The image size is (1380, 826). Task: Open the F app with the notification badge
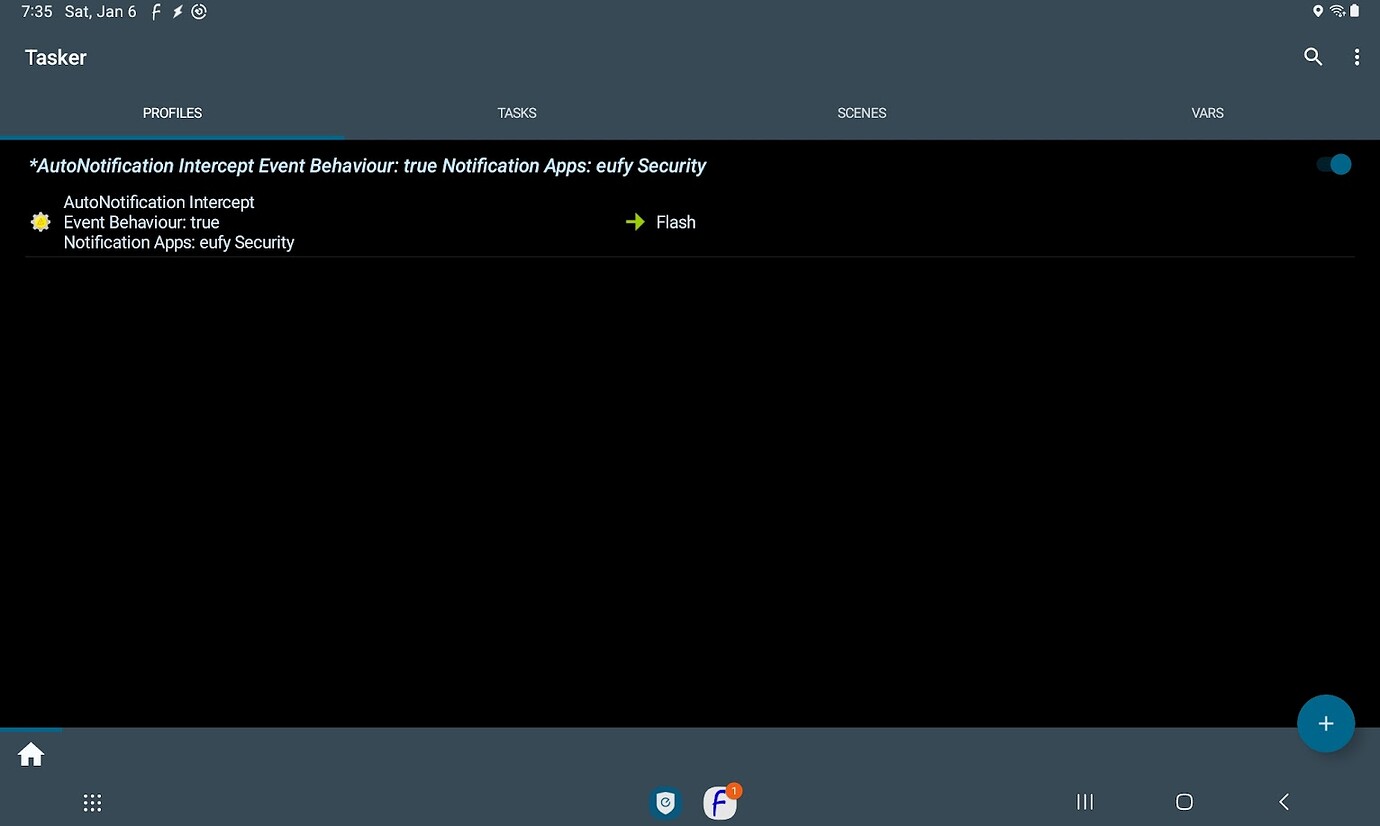pos(720,802)
